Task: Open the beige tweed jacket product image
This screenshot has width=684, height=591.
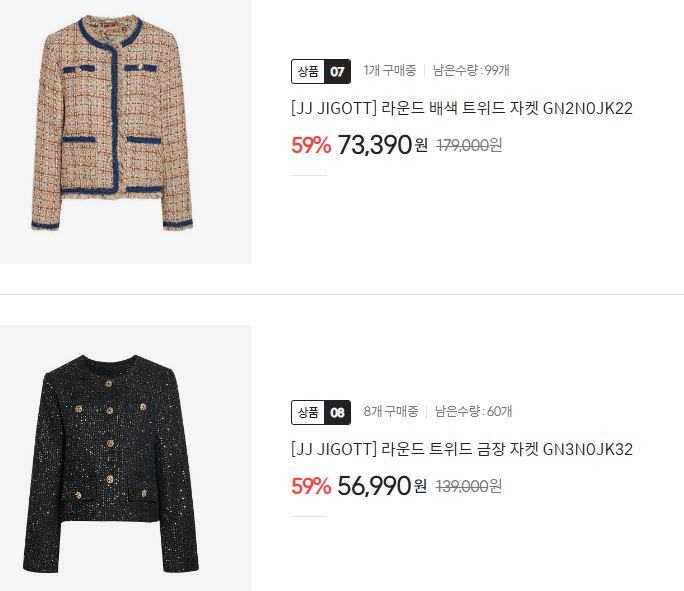Action: (125, 131)
